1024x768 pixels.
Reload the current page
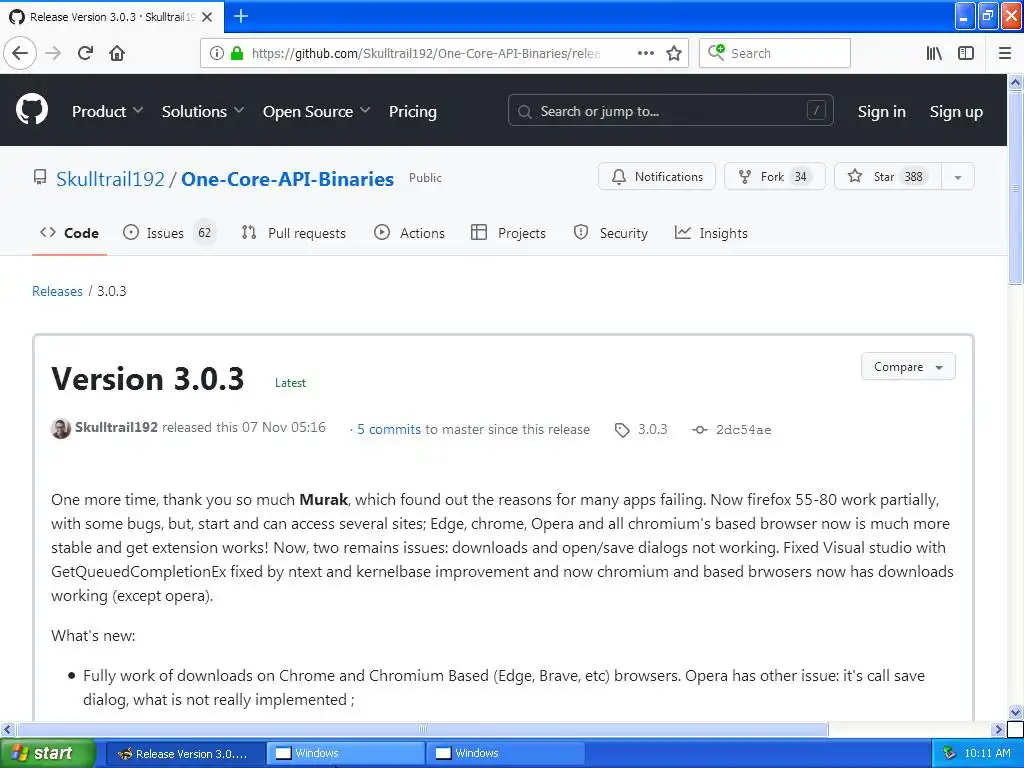tap(86, 53)
